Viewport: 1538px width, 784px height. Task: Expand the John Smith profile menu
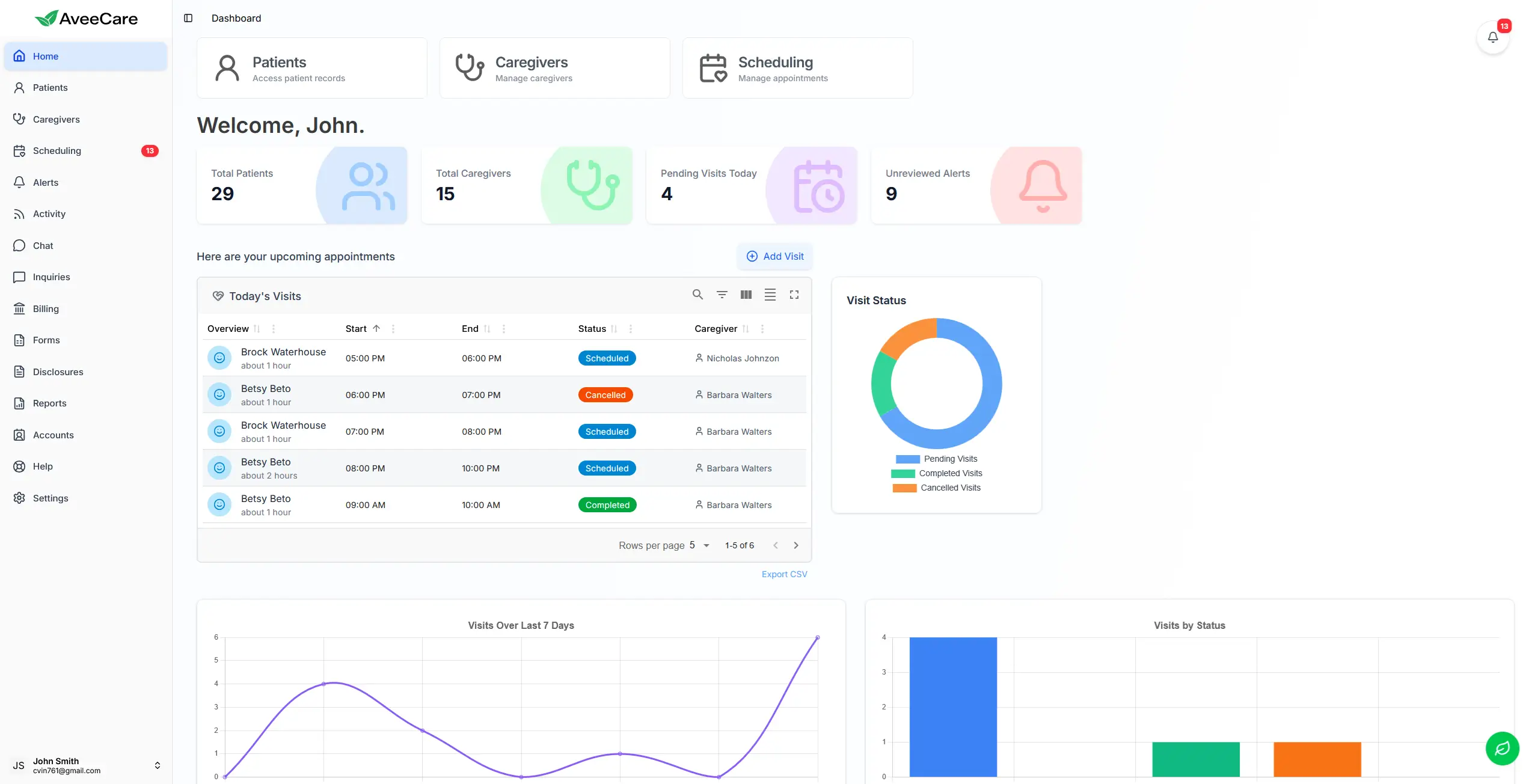[158, 765]
